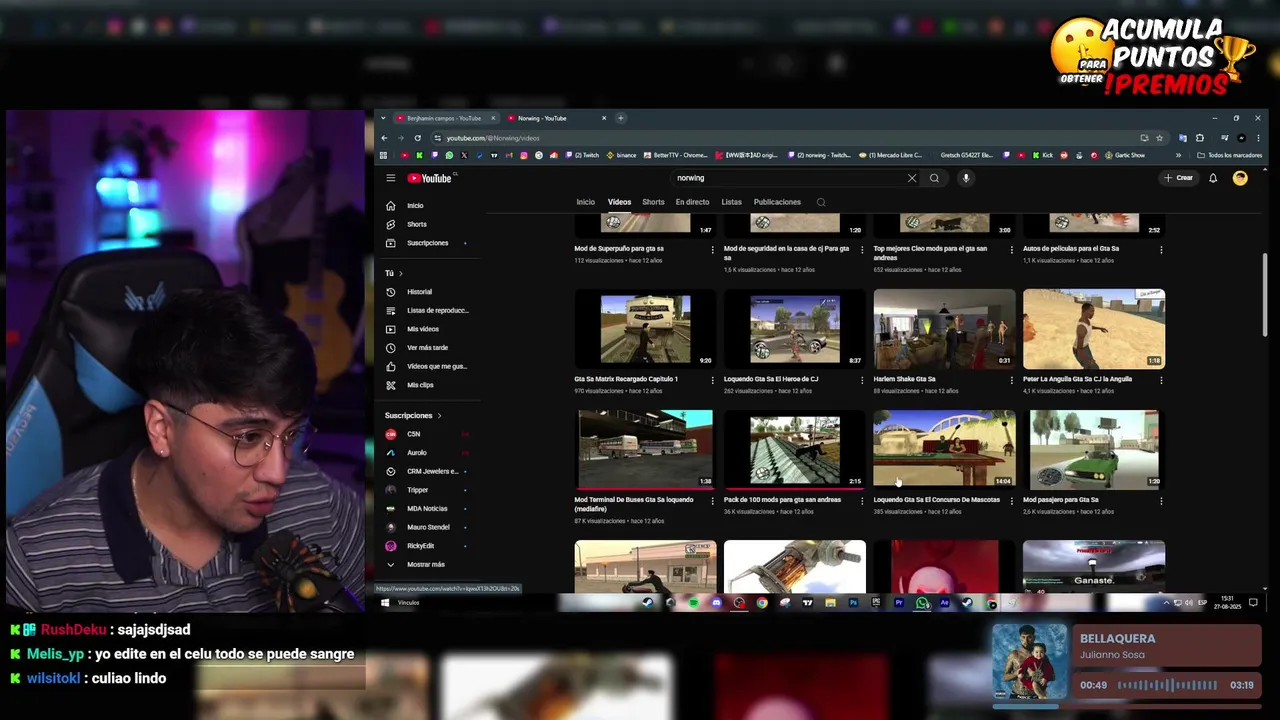Play the Mod Terminal De Buses thumbnail
Viewport: 1280px width, 720px height.
pos(645,449)
